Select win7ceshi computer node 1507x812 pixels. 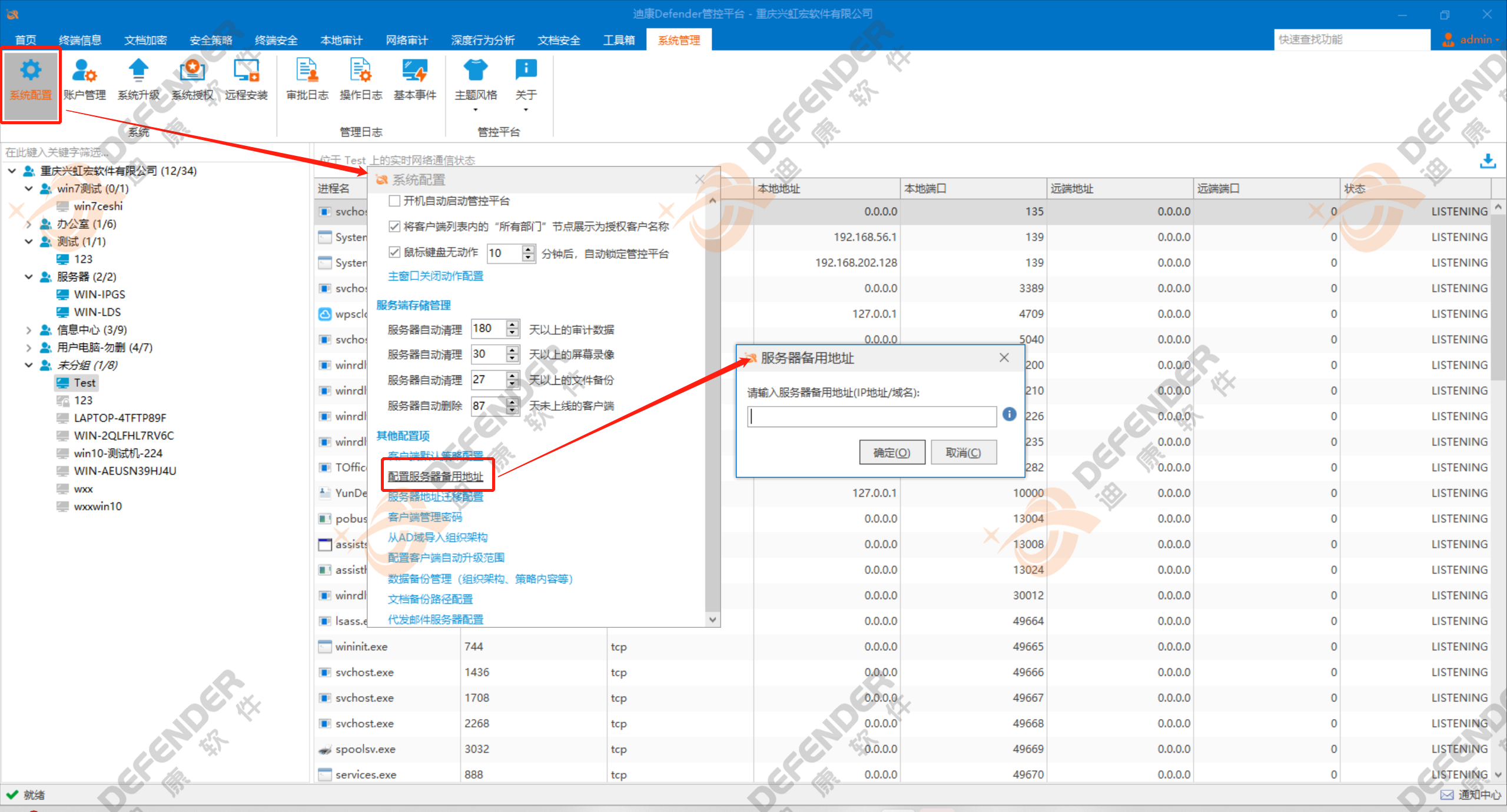tap(89, 206)
